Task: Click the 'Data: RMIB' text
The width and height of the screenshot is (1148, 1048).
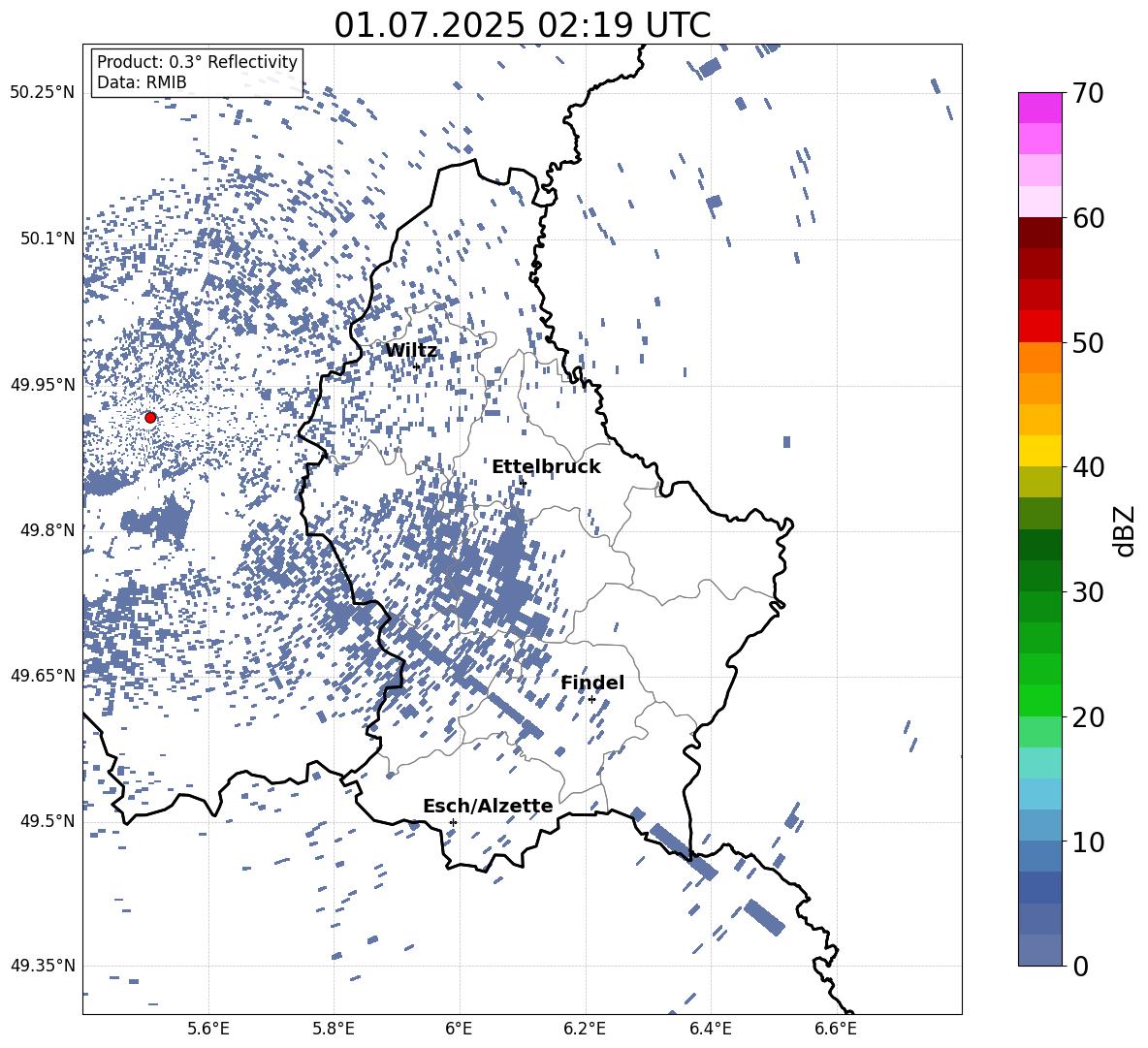Action: (x=142, y=82)
